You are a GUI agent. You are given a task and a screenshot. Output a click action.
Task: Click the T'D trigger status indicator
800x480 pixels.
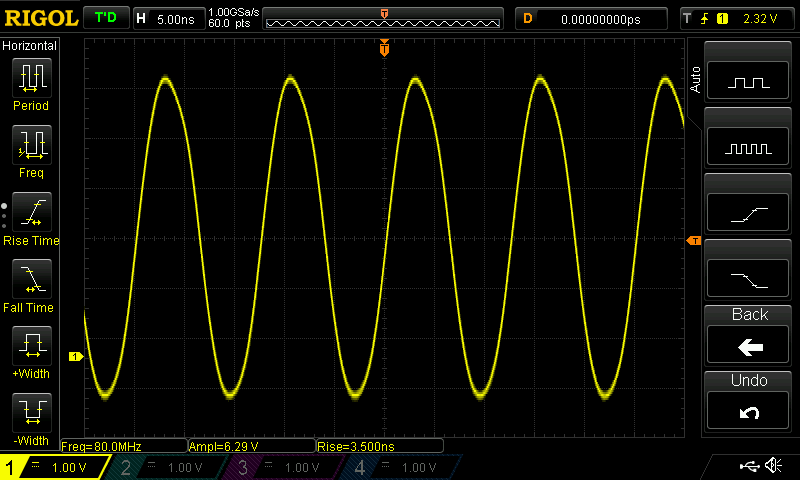tap(106, 18)
